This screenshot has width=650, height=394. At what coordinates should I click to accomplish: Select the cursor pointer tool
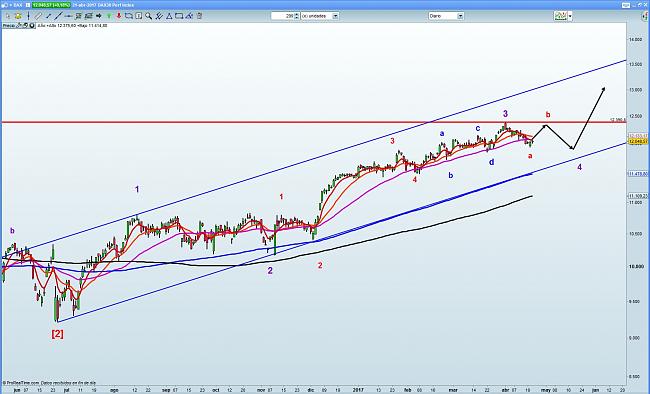click(x=8, y=16)
